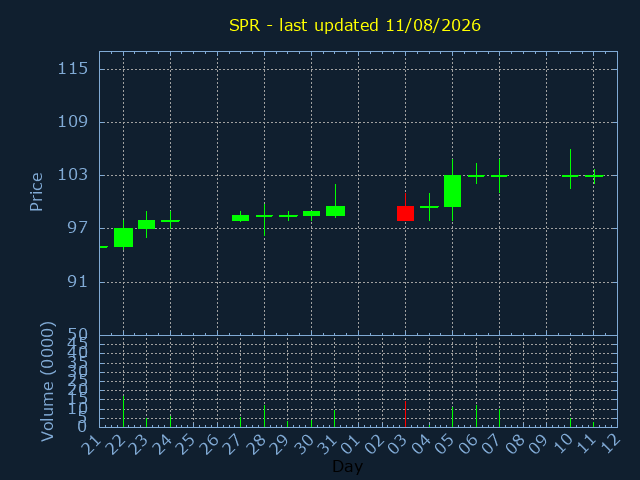Viewport: 640px width, 480px height.
Task: Click the large green candle on day 05
Action: [x=452, y=191]
